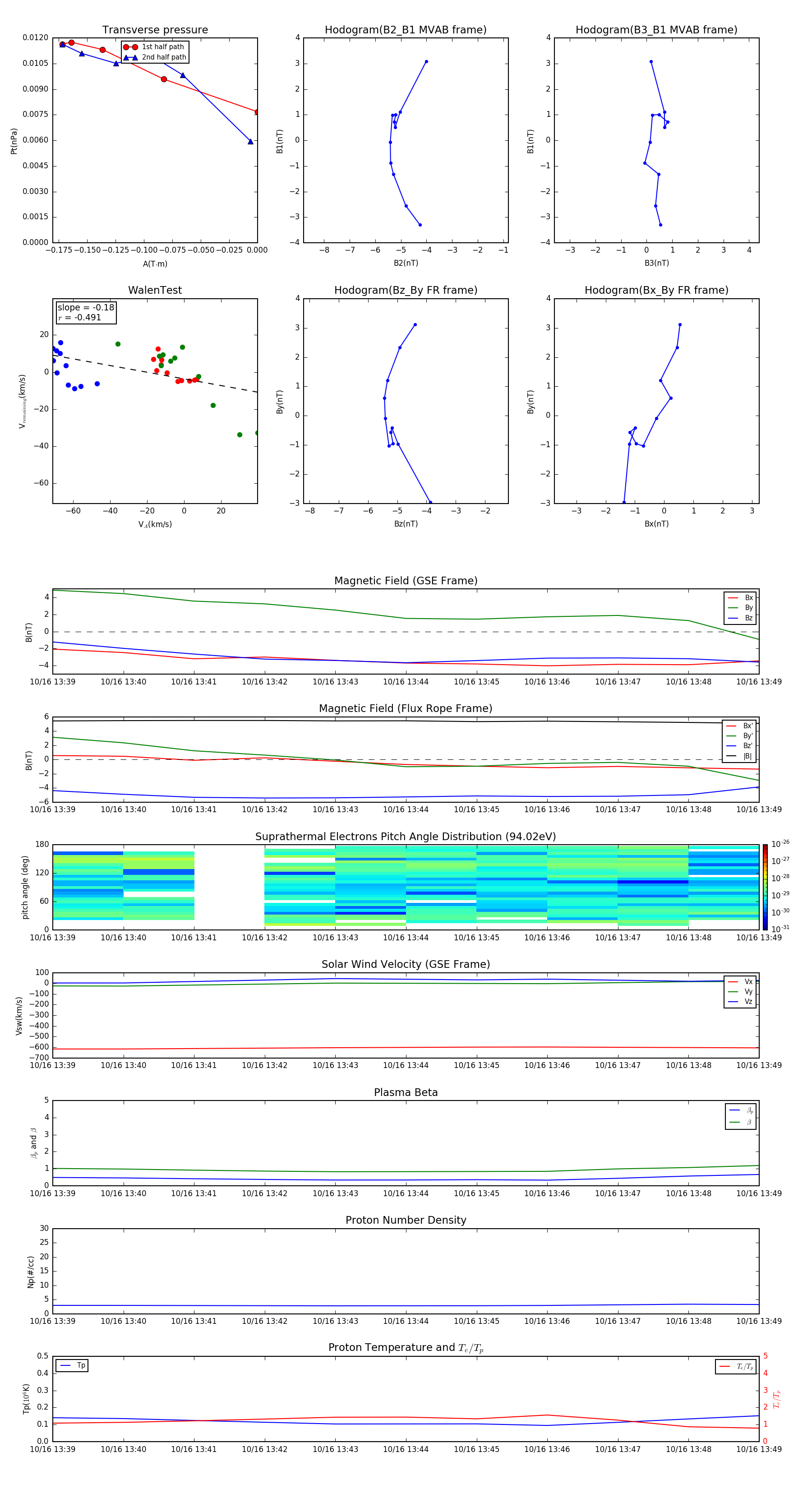
Task: Click the "Bz'" flux rope legend entry
Action: [739, 746]
